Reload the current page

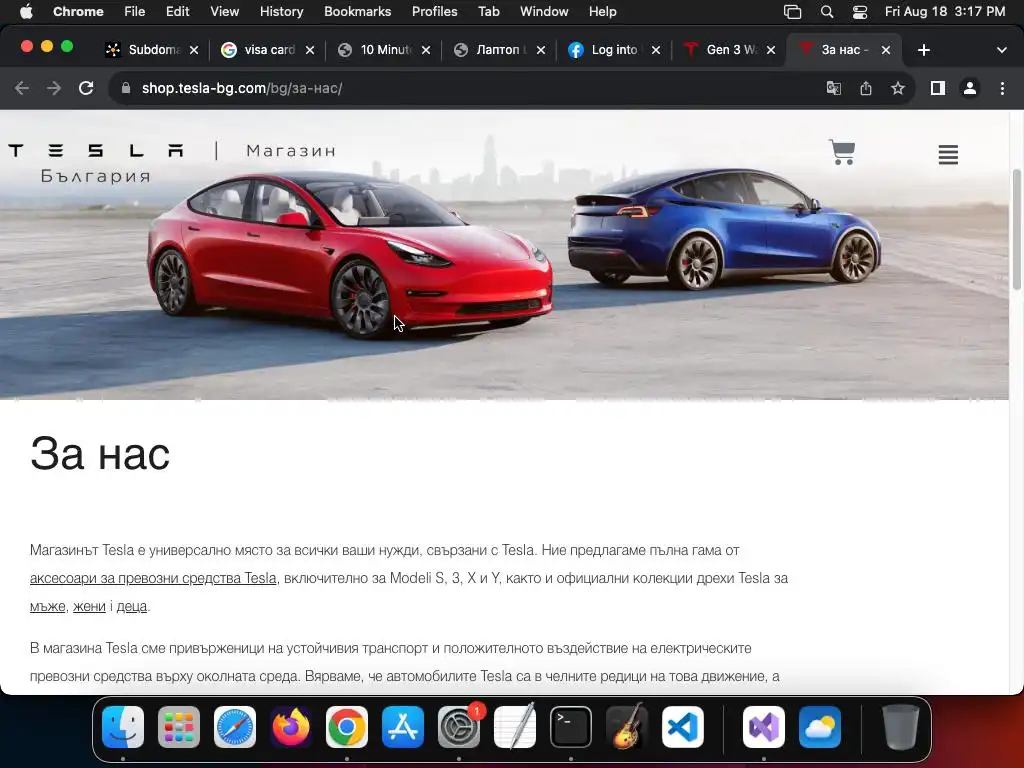pos(86,88)
